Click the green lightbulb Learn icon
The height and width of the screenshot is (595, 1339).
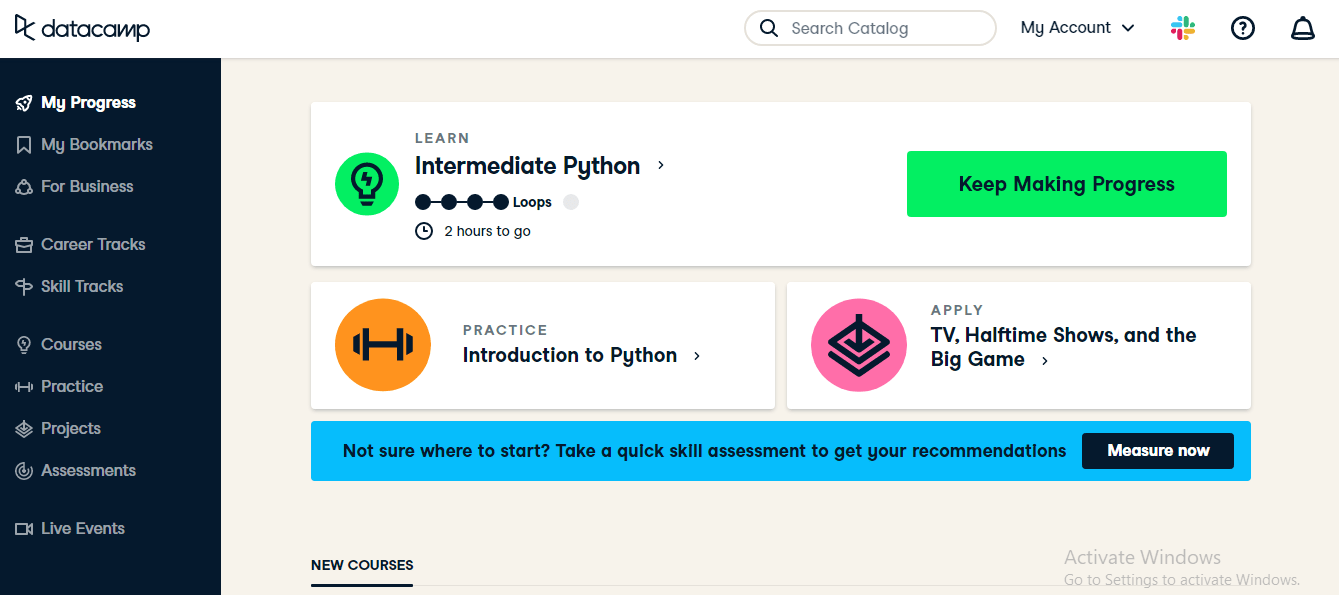coord(367,184)
